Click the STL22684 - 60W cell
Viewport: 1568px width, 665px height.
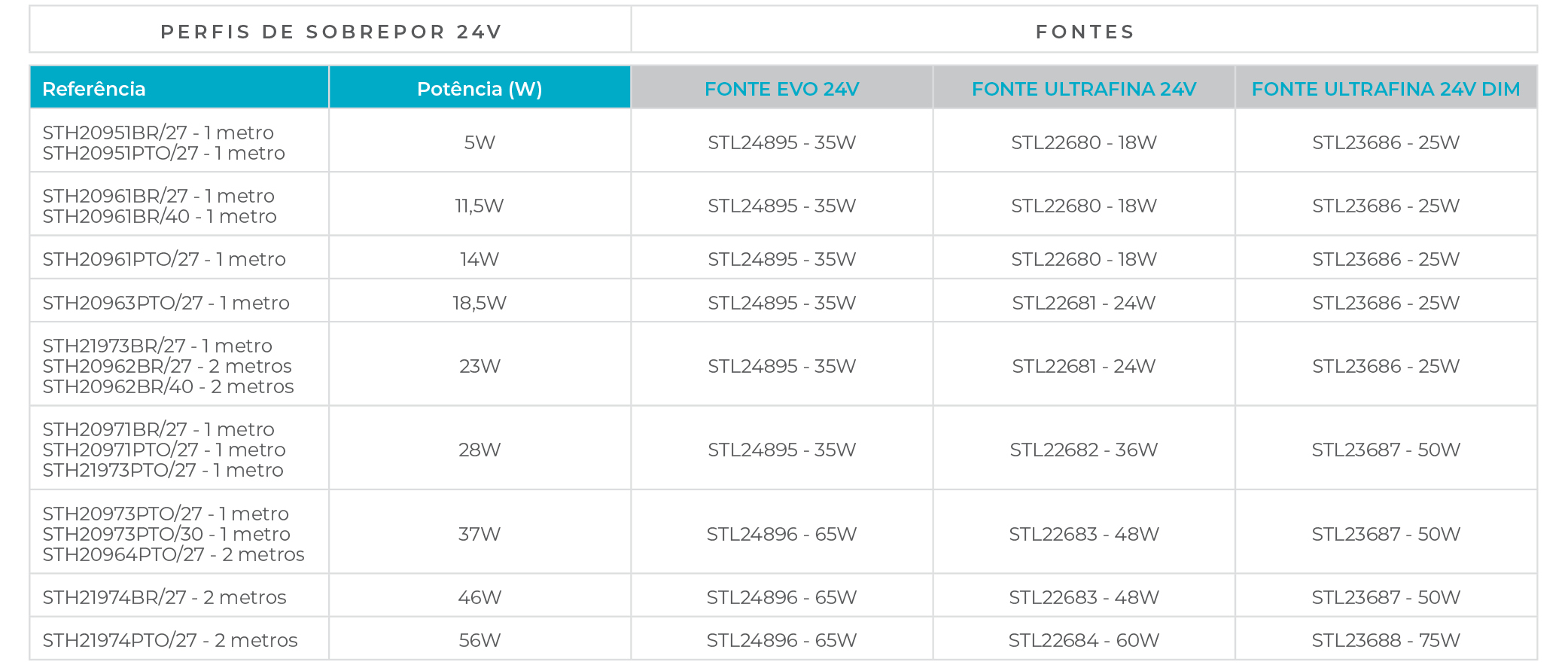pyautogui.click(x=1084, y=640)
